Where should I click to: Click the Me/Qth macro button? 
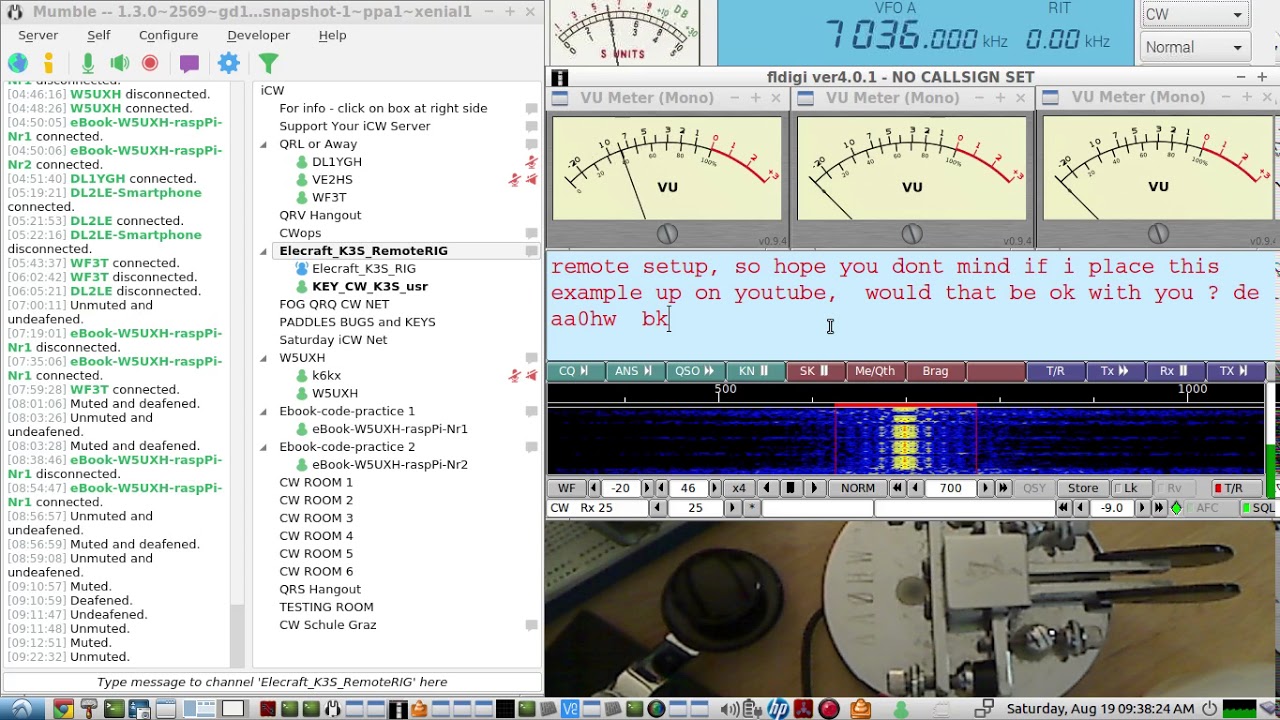(875, 371)
